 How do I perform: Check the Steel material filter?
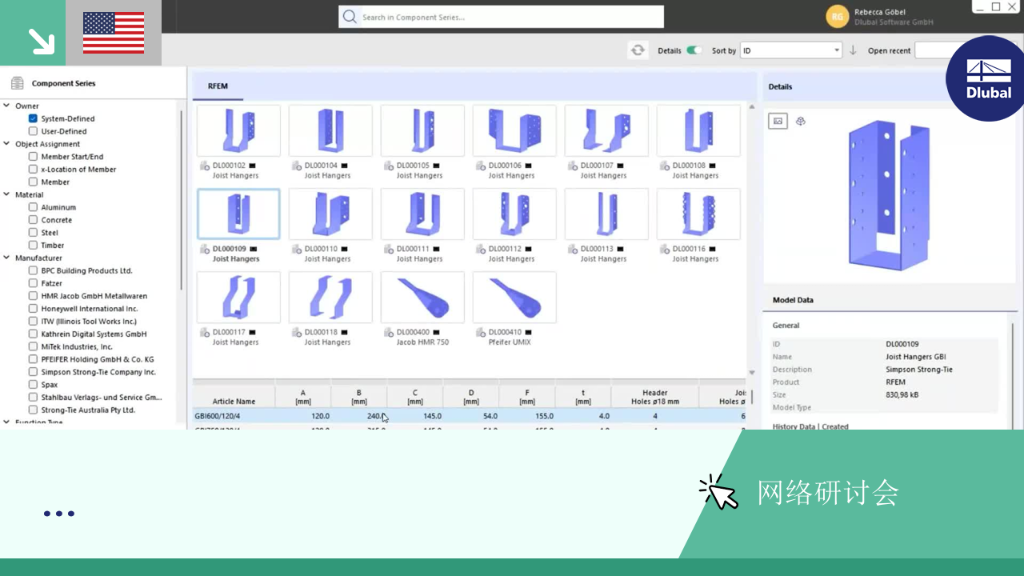(33, 232)
